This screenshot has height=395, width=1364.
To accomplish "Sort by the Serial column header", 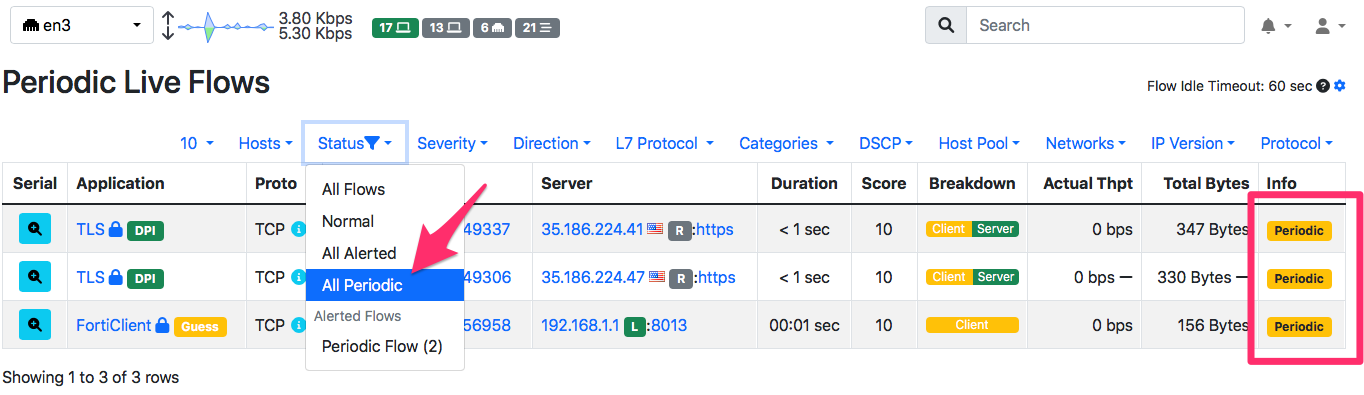I will point(35,183).
